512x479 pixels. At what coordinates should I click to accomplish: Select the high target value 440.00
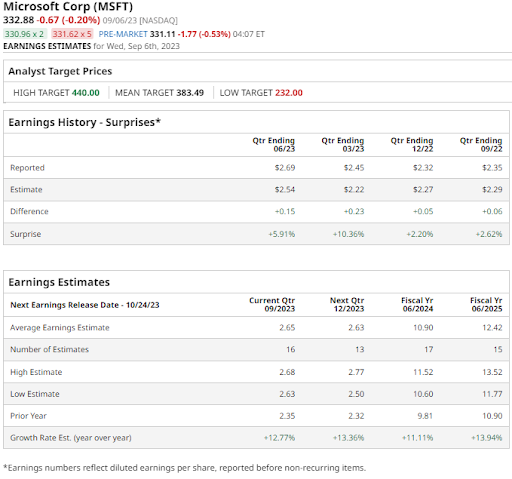coord(86,93)
